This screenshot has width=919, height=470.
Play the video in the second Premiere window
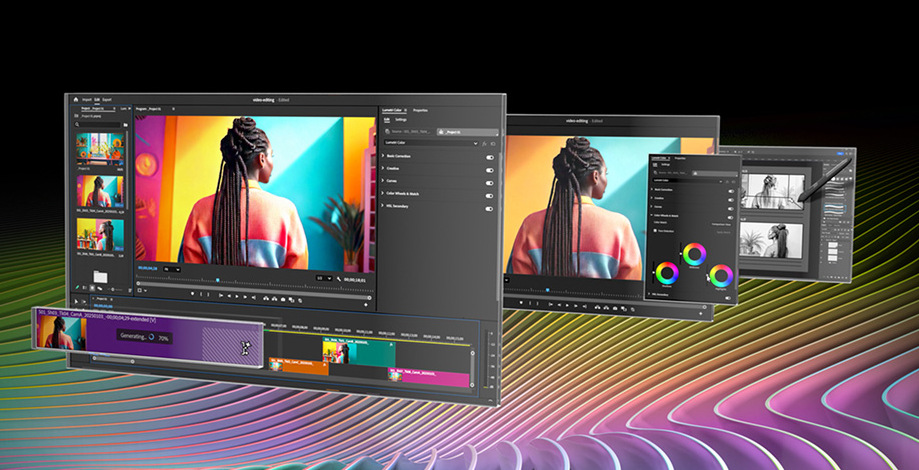coord(565,305)
